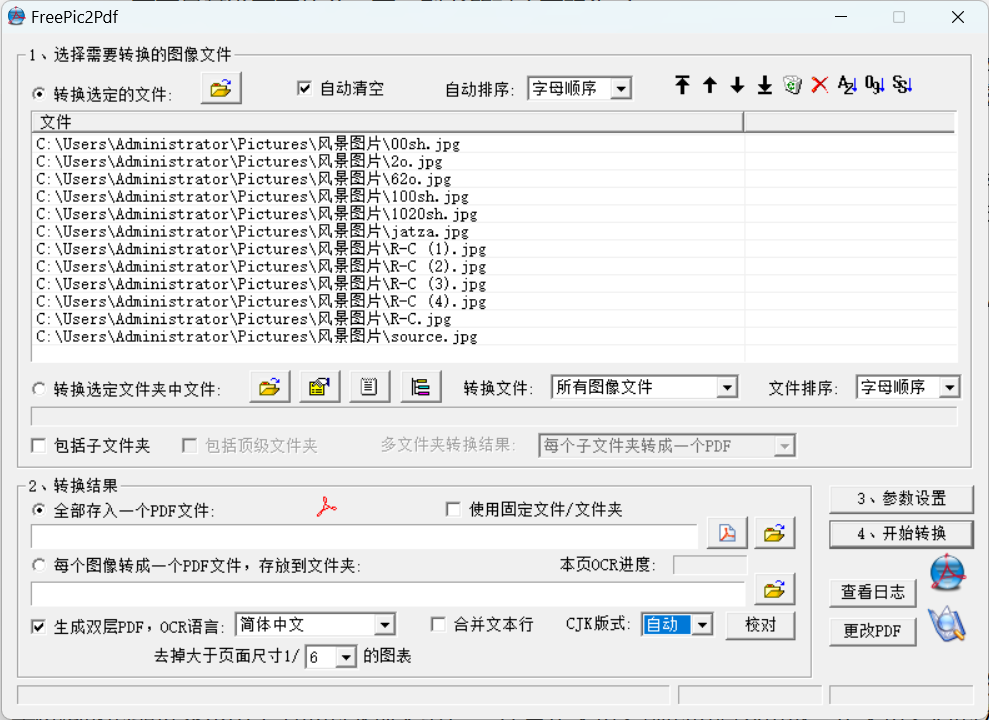Image resolution: width=989 pixels, height=720 pixels.
Task: Open the 转换文件 所有图像文件 dropdown
Action: [x=727, y=388]
